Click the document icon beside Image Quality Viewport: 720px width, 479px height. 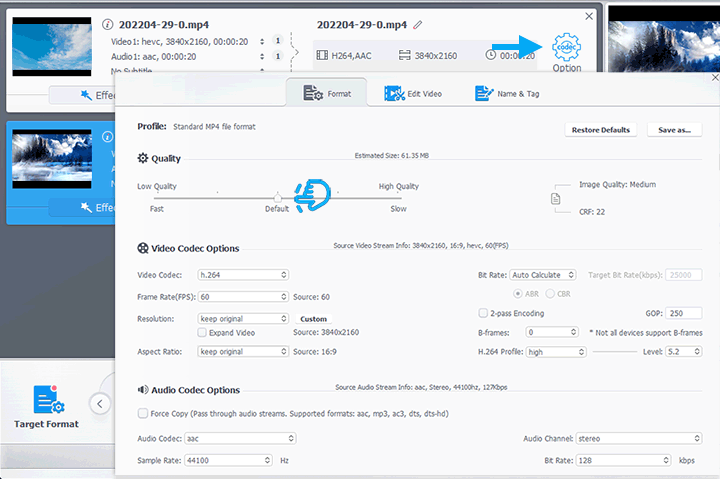coord(556,199)
